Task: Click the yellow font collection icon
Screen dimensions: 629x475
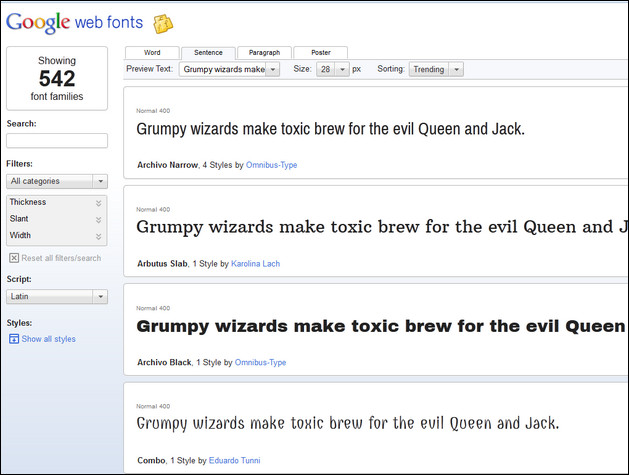Action: click(163, 23)
